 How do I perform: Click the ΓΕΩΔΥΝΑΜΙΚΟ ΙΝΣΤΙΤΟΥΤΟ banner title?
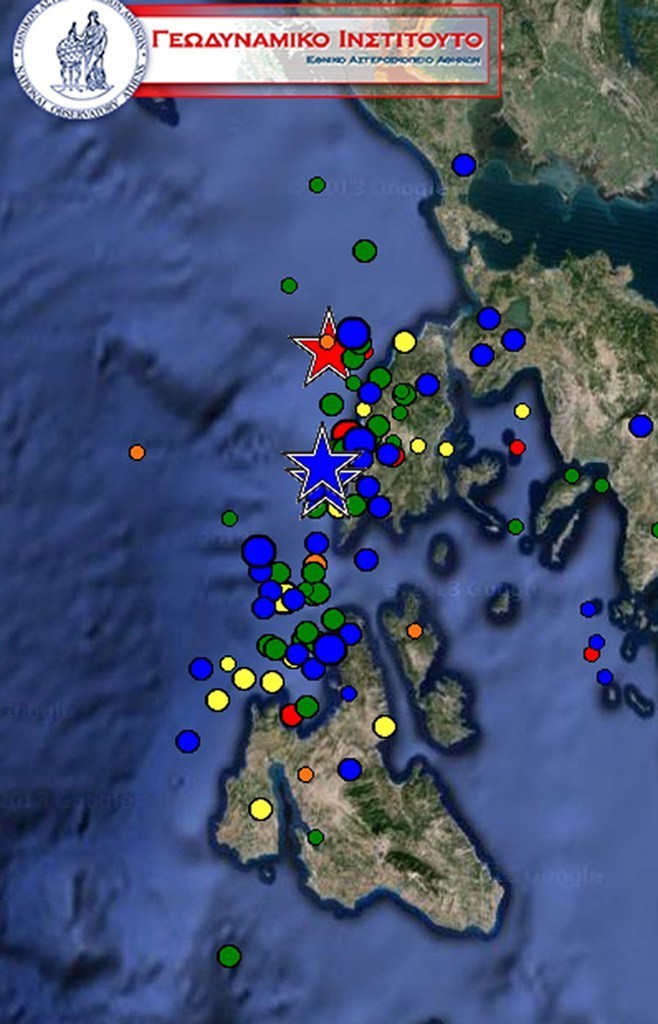pyautogui.click(x=317, y=40)
